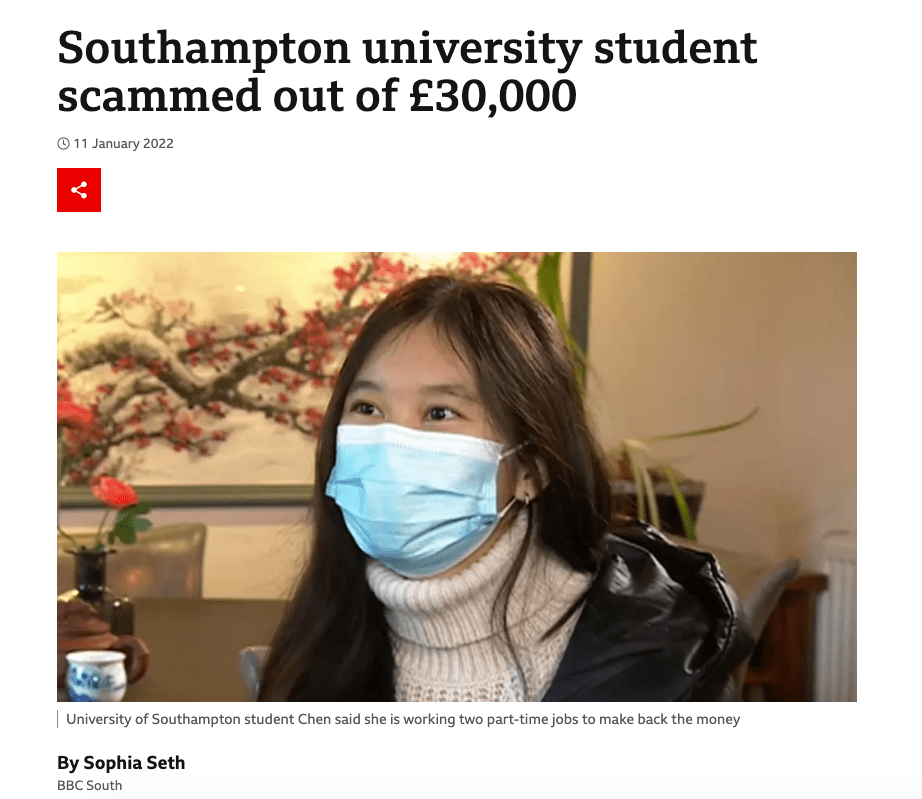
Task: Click the clock icon beside the date
Action: pyautogui.click(x=63, y=143)
